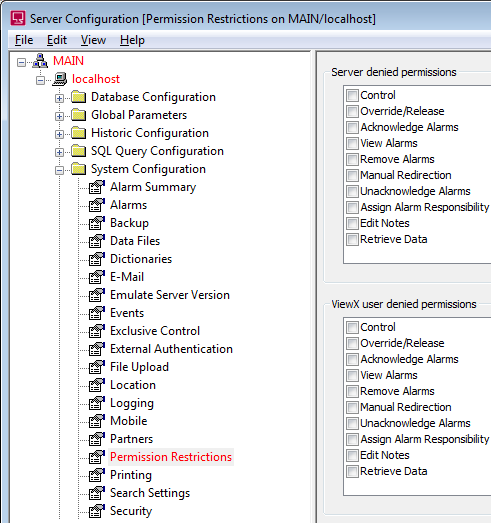Click the Alarm Summary settings icon
The width and height of the screenshot is (491, 523).
point(97,187)
